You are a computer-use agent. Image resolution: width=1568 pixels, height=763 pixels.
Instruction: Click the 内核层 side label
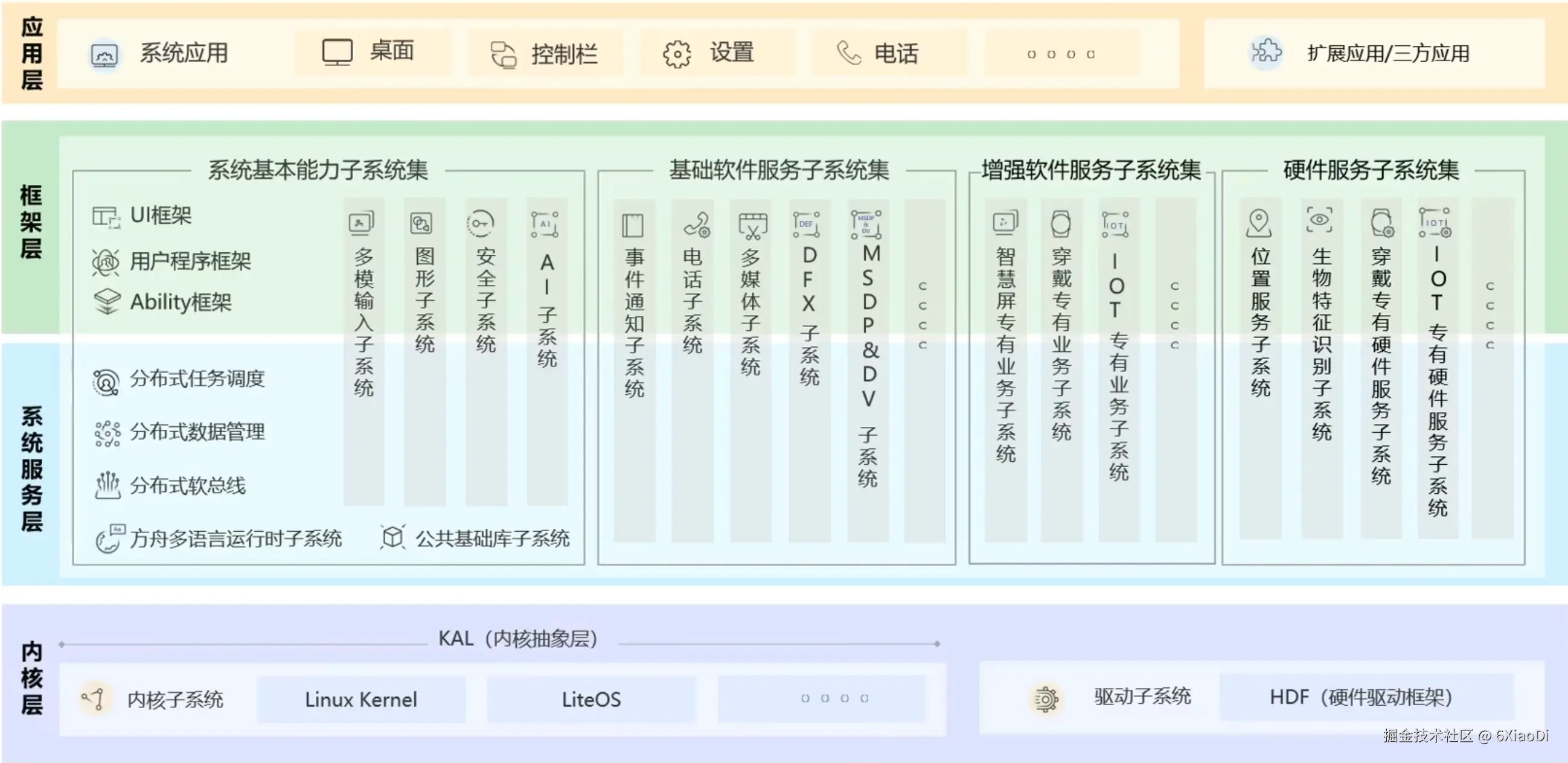point(31,678)
